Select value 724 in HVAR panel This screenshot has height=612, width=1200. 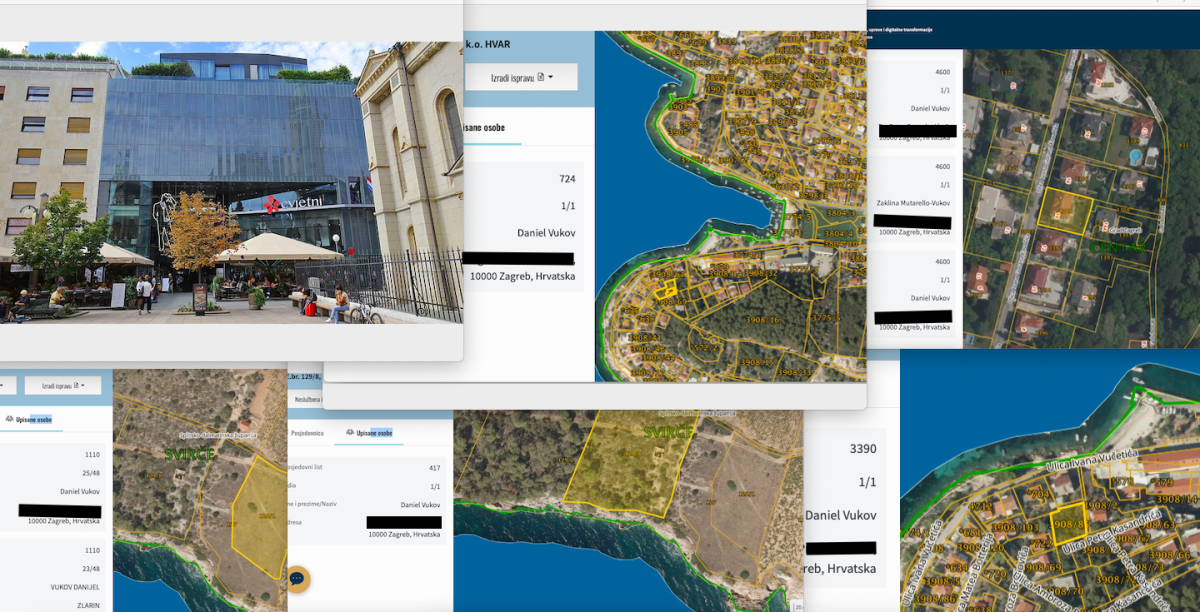coord(567,179)
